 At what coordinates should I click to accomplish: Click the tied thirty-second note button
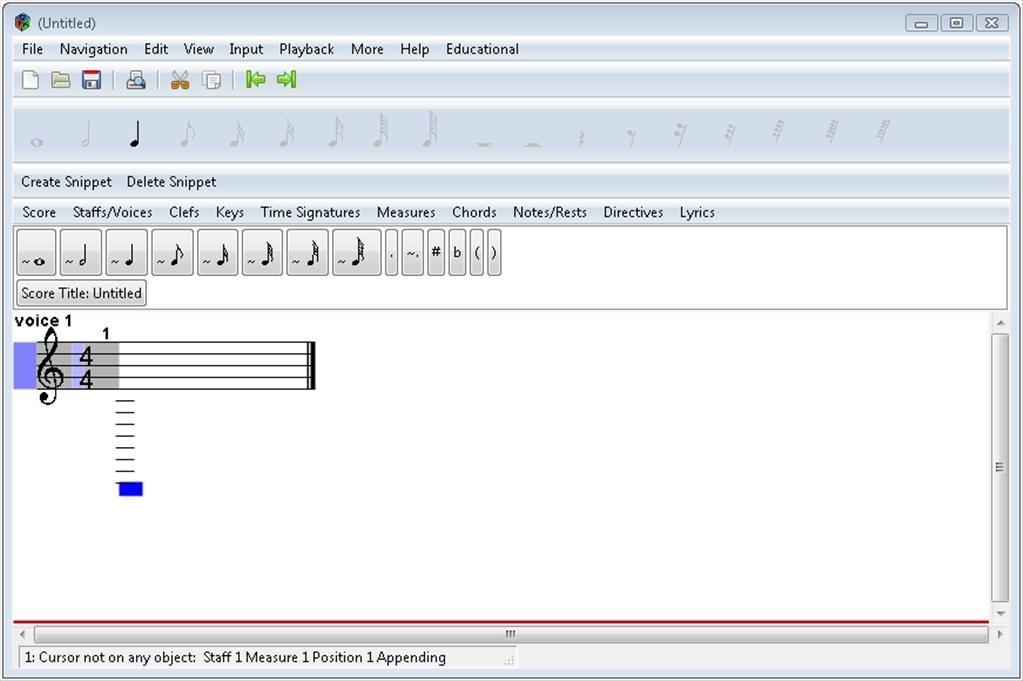[x=262, y=252]
